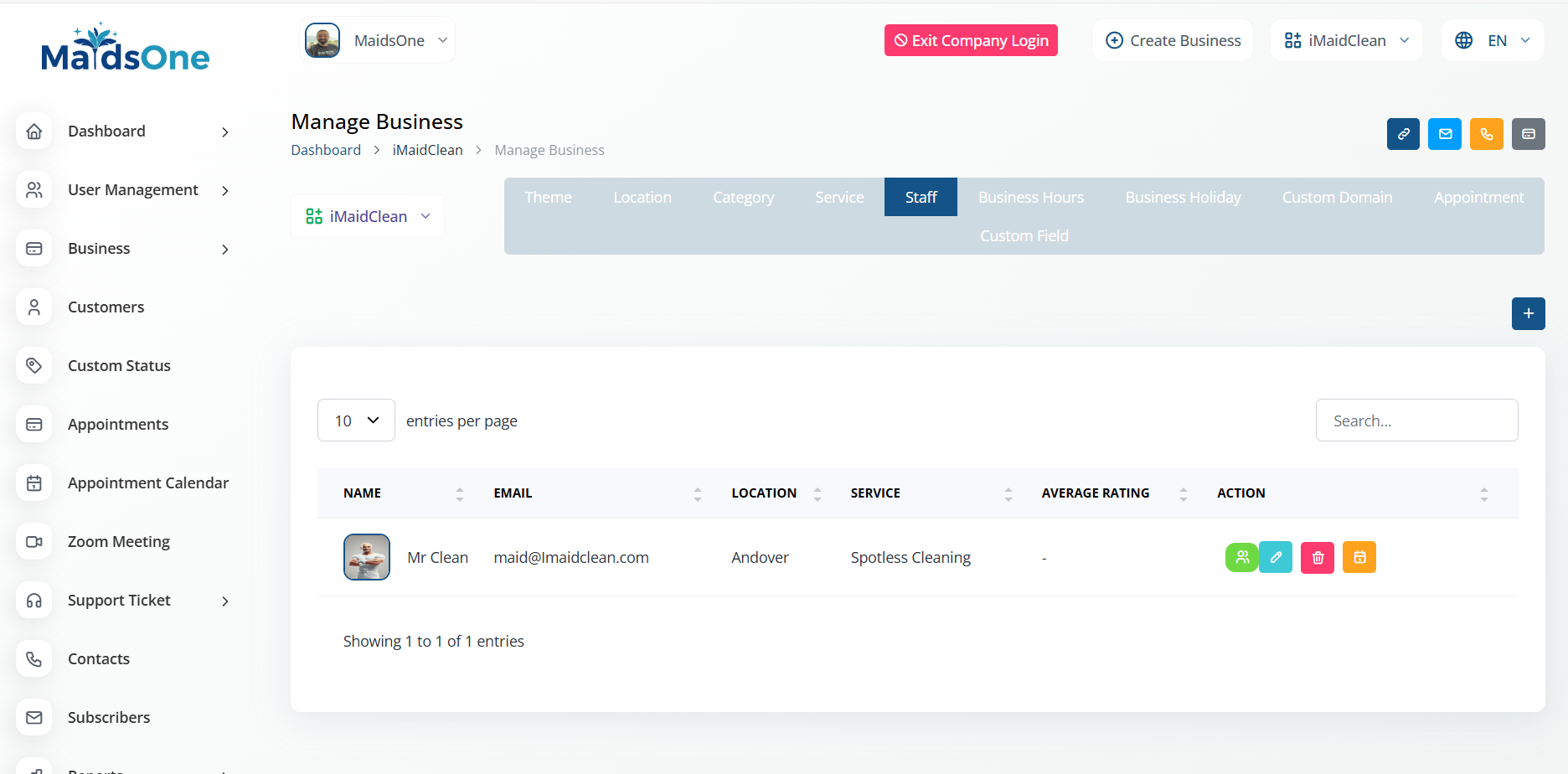Viewport: 1568px width, 774px height.
Task: Click the blue link icon button
Action: point(1403,134)
